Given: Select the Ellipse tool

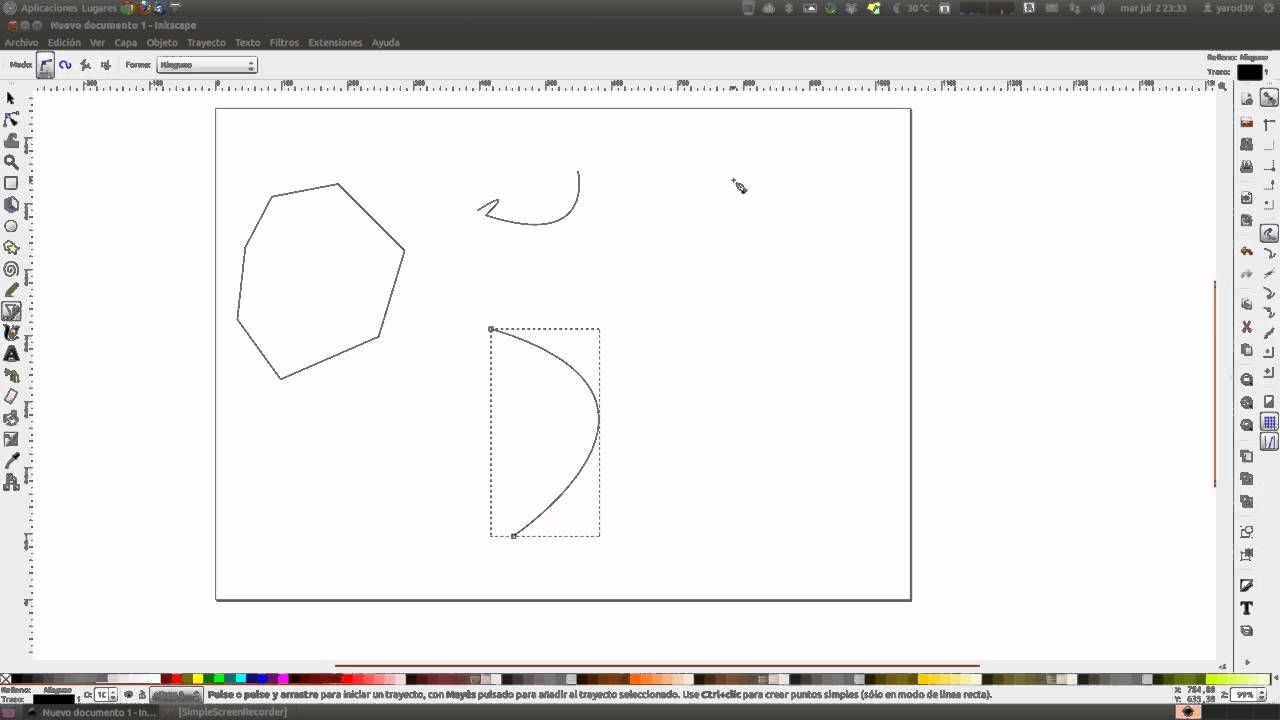Looking at the screenshot, I should coord(11,226).
